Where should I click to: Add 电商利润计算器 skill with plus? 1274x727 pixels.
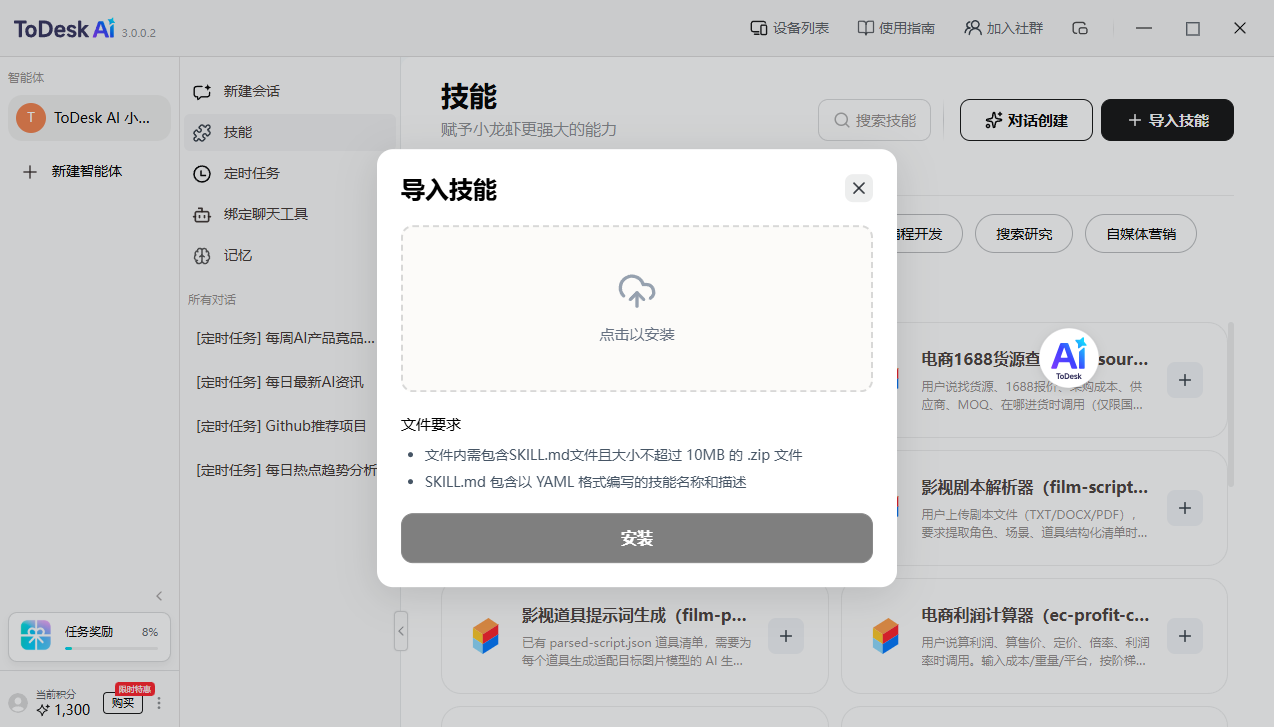point(1185,636)
